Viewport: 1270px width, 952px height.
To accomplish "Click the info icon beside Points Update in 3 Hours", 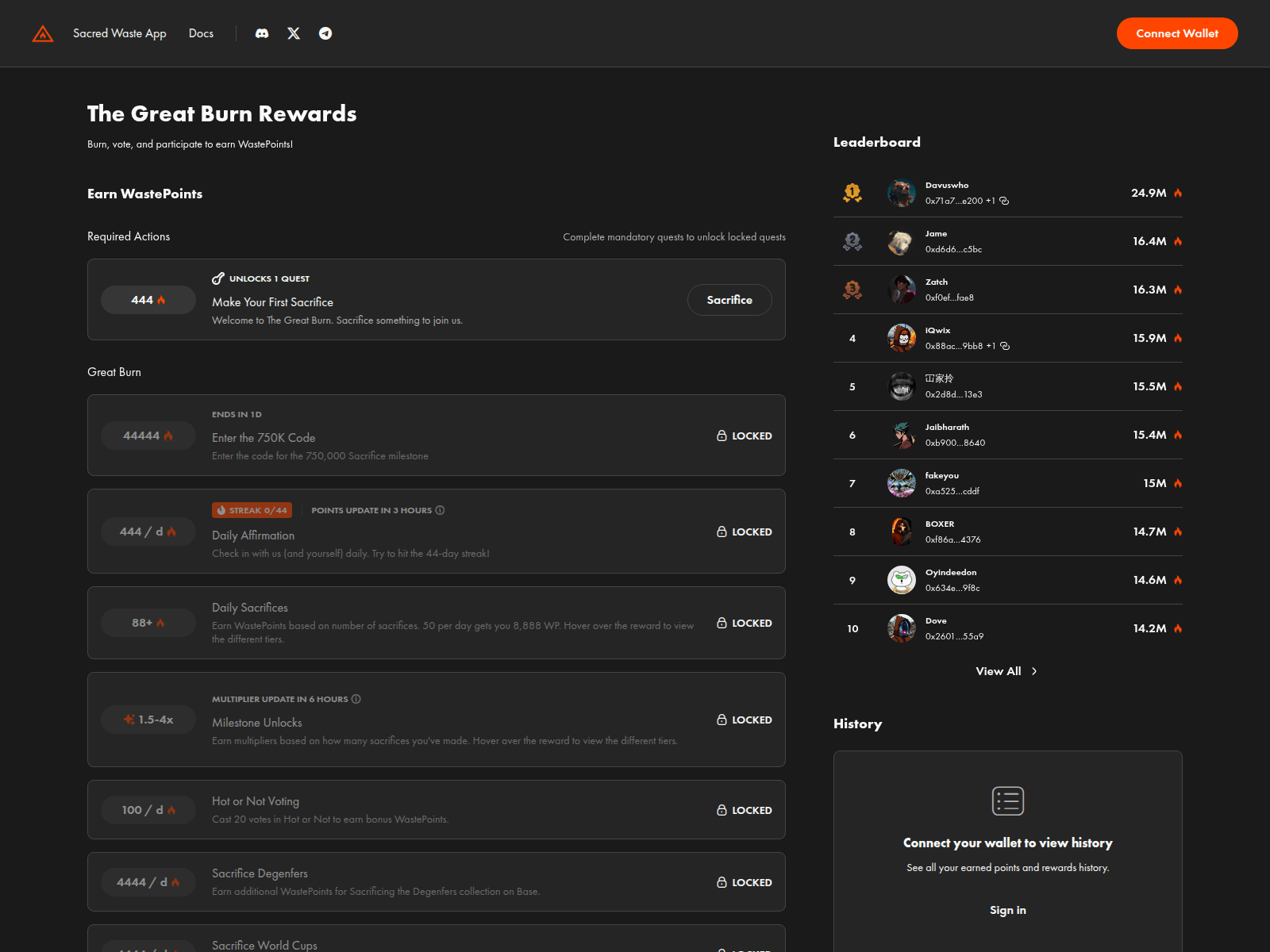I will (440, 510).
